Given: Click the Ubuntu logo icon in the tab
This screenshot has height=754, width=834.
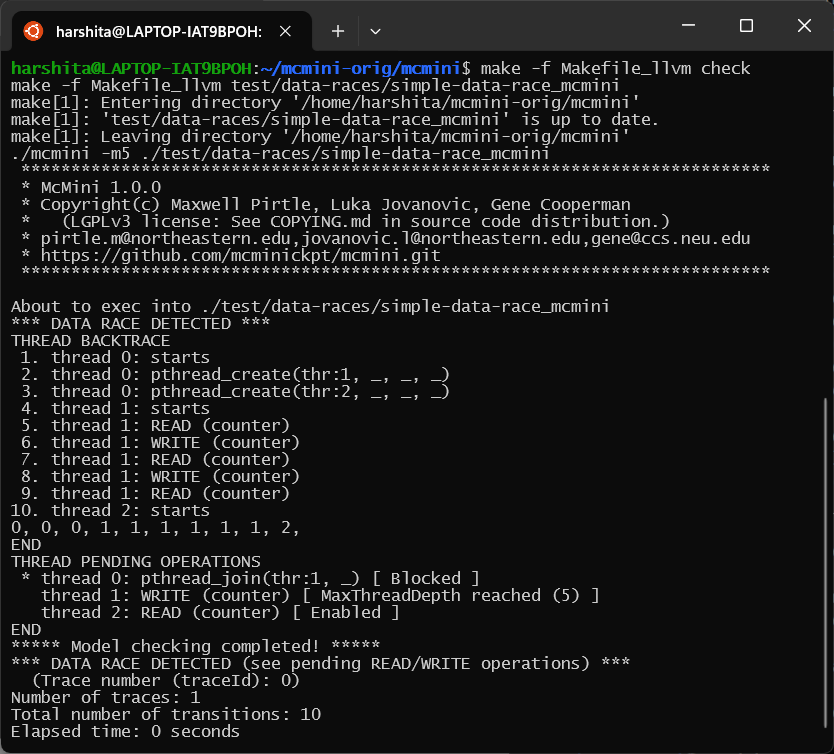Looking at the screenshot, I should point(33,31).
